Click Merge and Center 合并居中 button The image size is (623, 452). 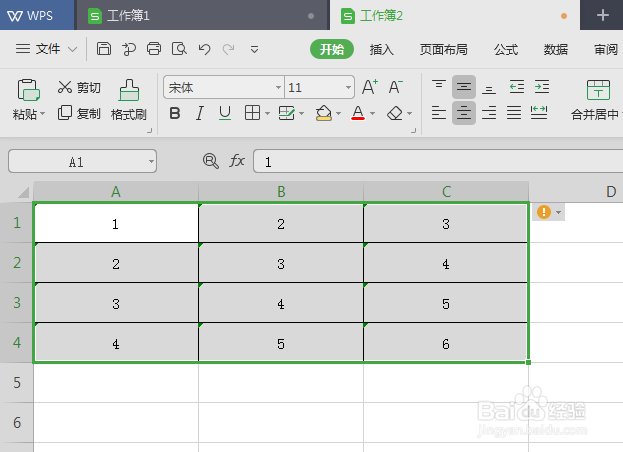[598, 100]
